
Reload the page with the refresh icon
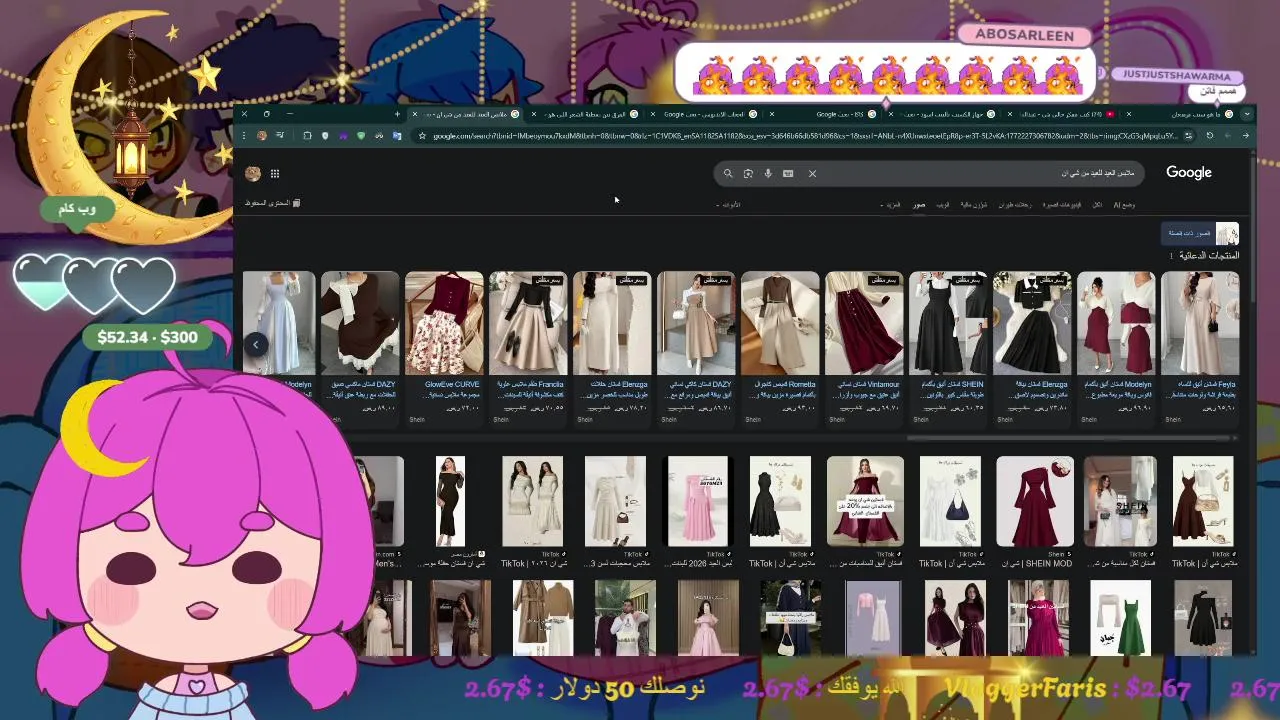click(x=1209, y=135)
